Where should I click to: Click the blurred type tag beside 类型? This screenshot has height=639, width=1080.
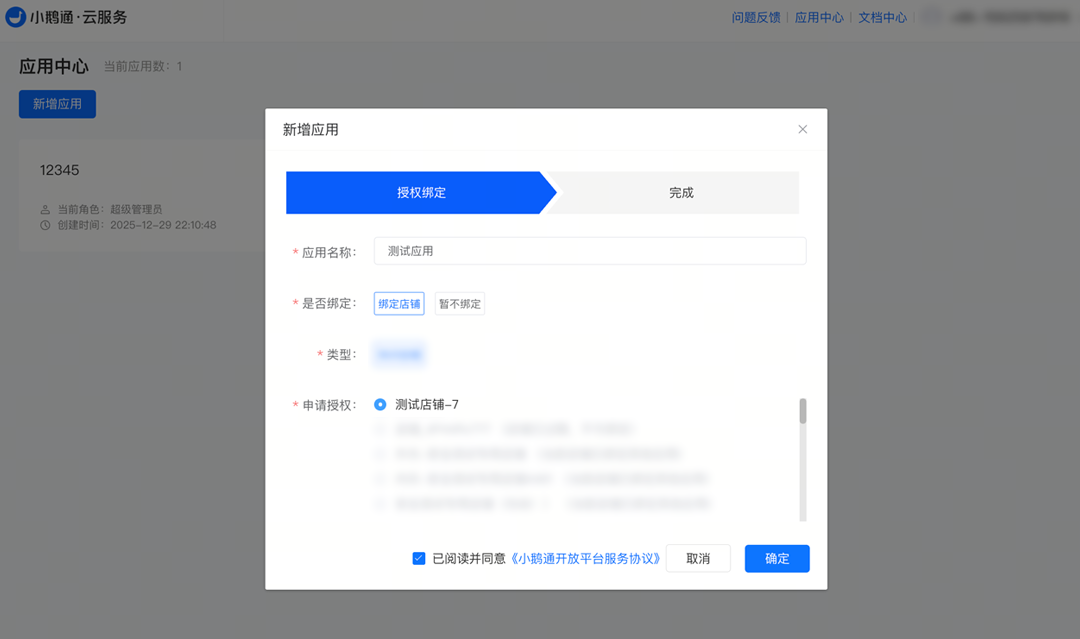pyautogui.click(x=399, y=355)
